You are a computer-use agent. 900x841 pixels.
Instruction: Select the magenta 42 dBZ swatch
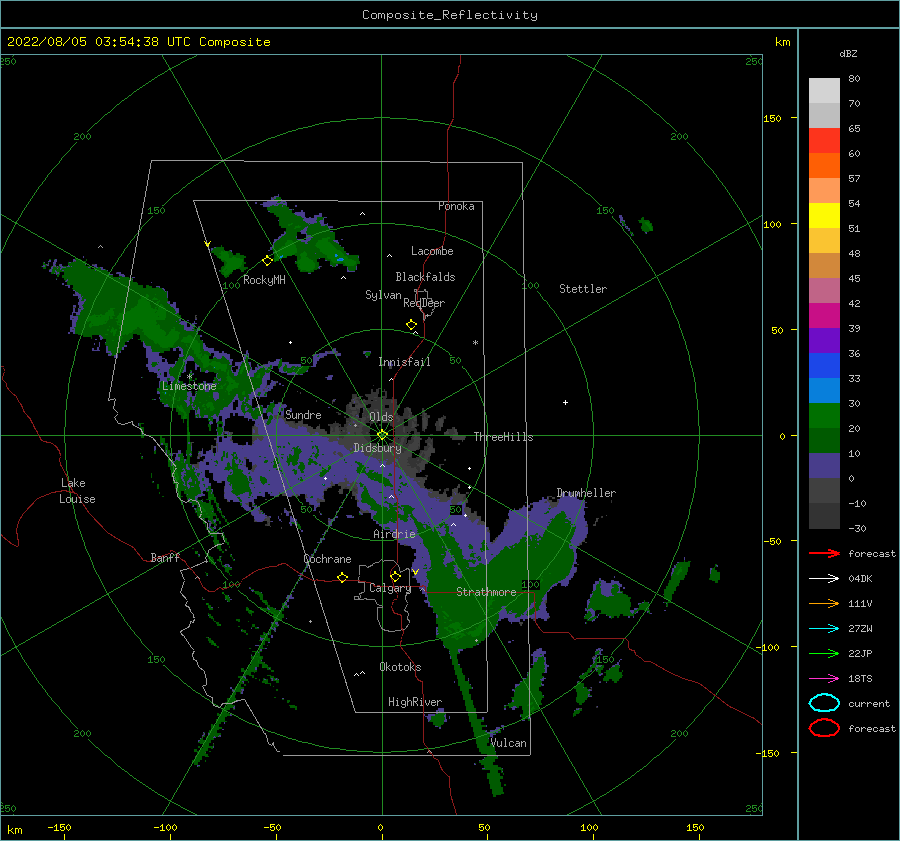click(x=824, y=315)
